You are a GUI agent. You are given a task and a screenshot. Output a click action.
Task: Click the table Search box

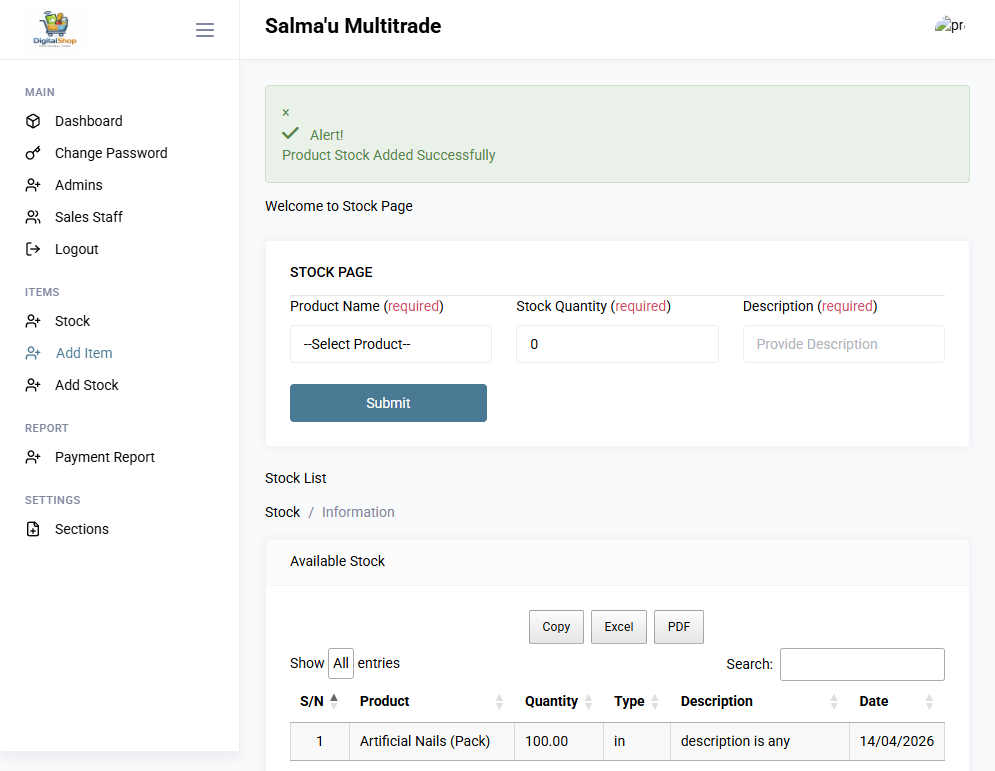coord(862,664)
